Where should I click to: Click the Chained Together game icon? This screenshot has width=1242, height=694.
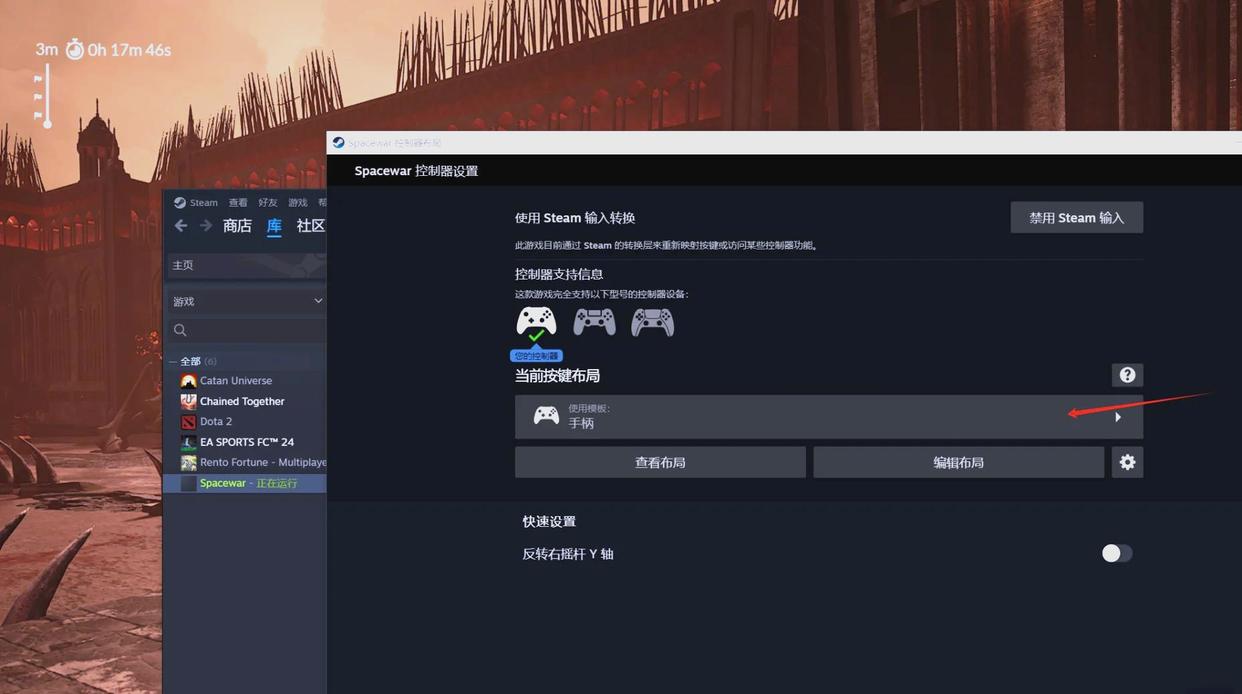click(188, 401)
